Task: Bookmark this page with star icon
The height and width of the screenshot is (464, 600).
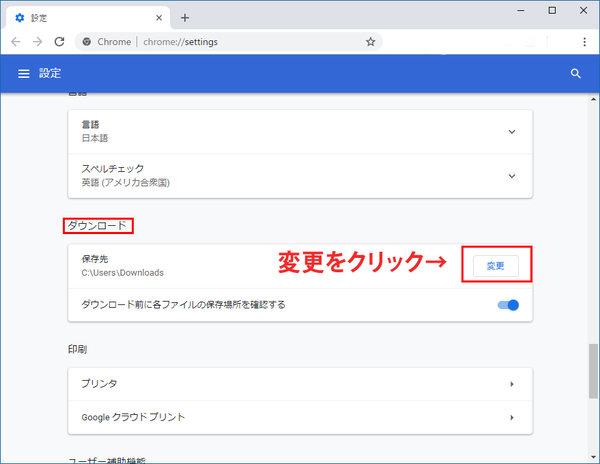Action: click(x=370, y=42)
